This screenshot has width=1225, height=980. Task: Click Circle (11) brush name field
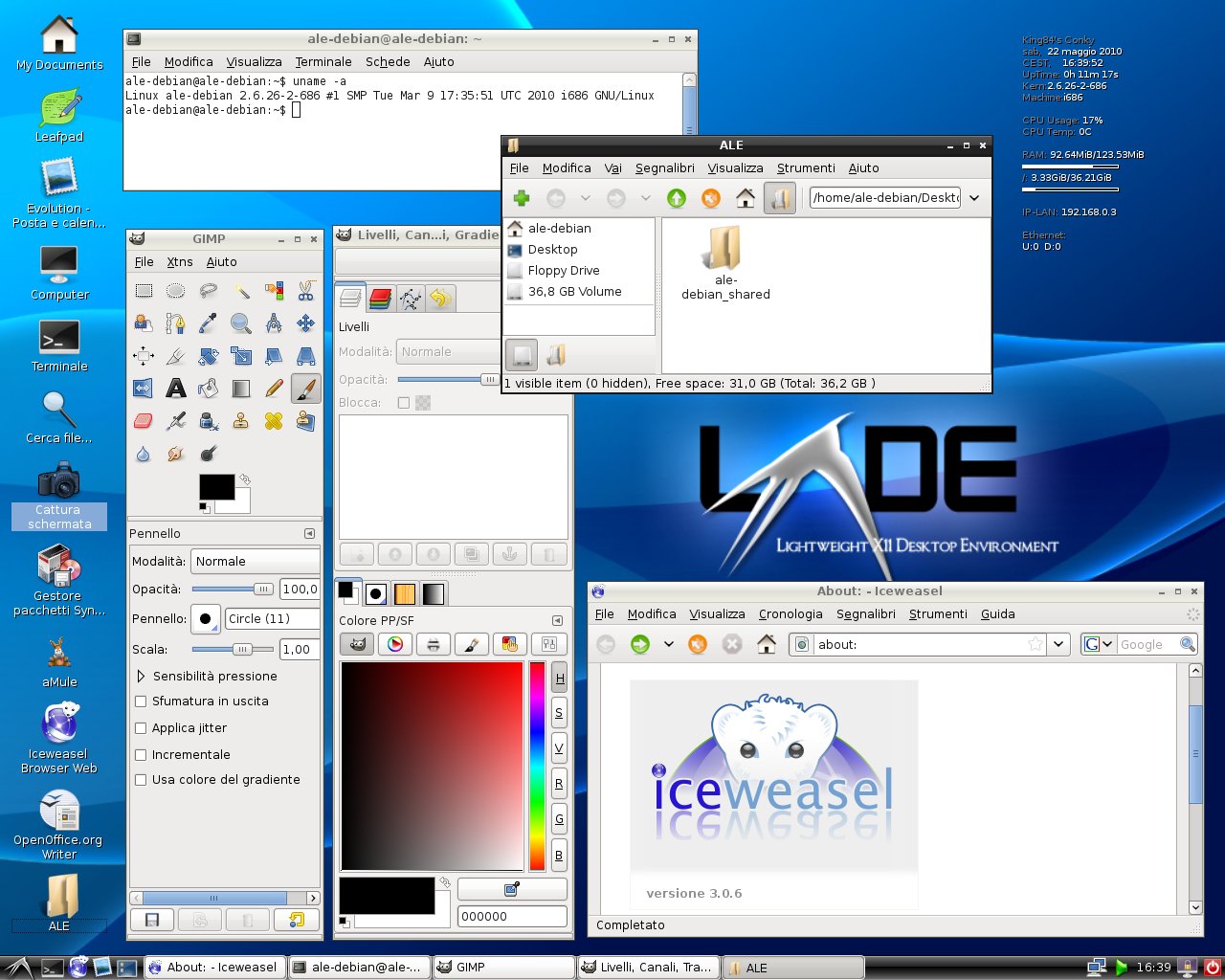(x=272, y=619)
